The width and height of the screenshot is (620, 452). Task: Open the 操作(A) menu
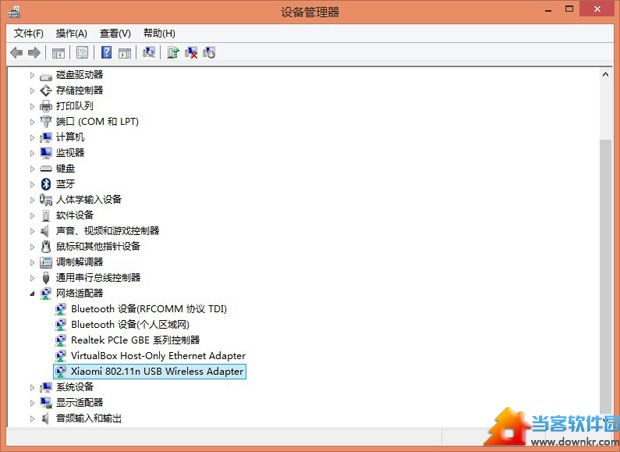tap(71, 33)
